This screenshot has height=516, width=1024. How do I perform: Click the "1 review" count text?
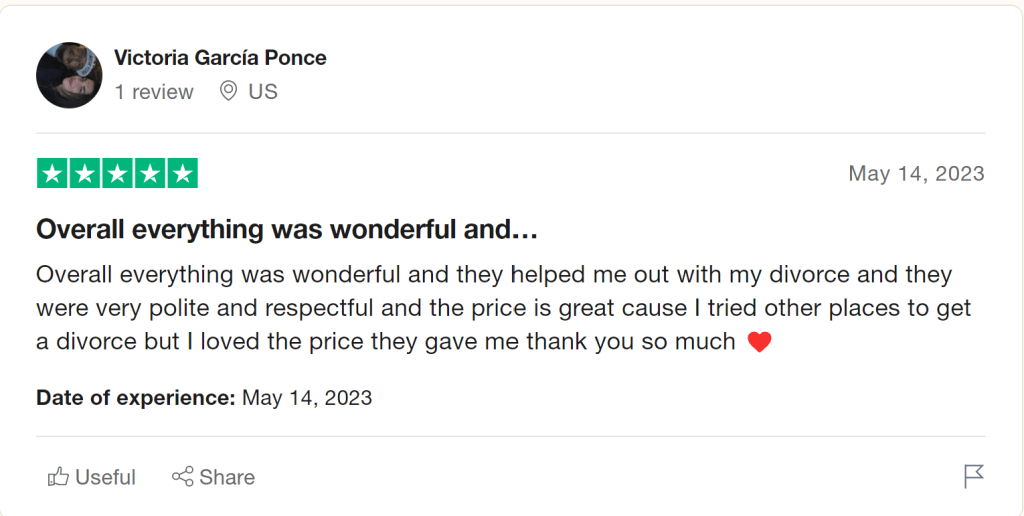coord(154,92)
